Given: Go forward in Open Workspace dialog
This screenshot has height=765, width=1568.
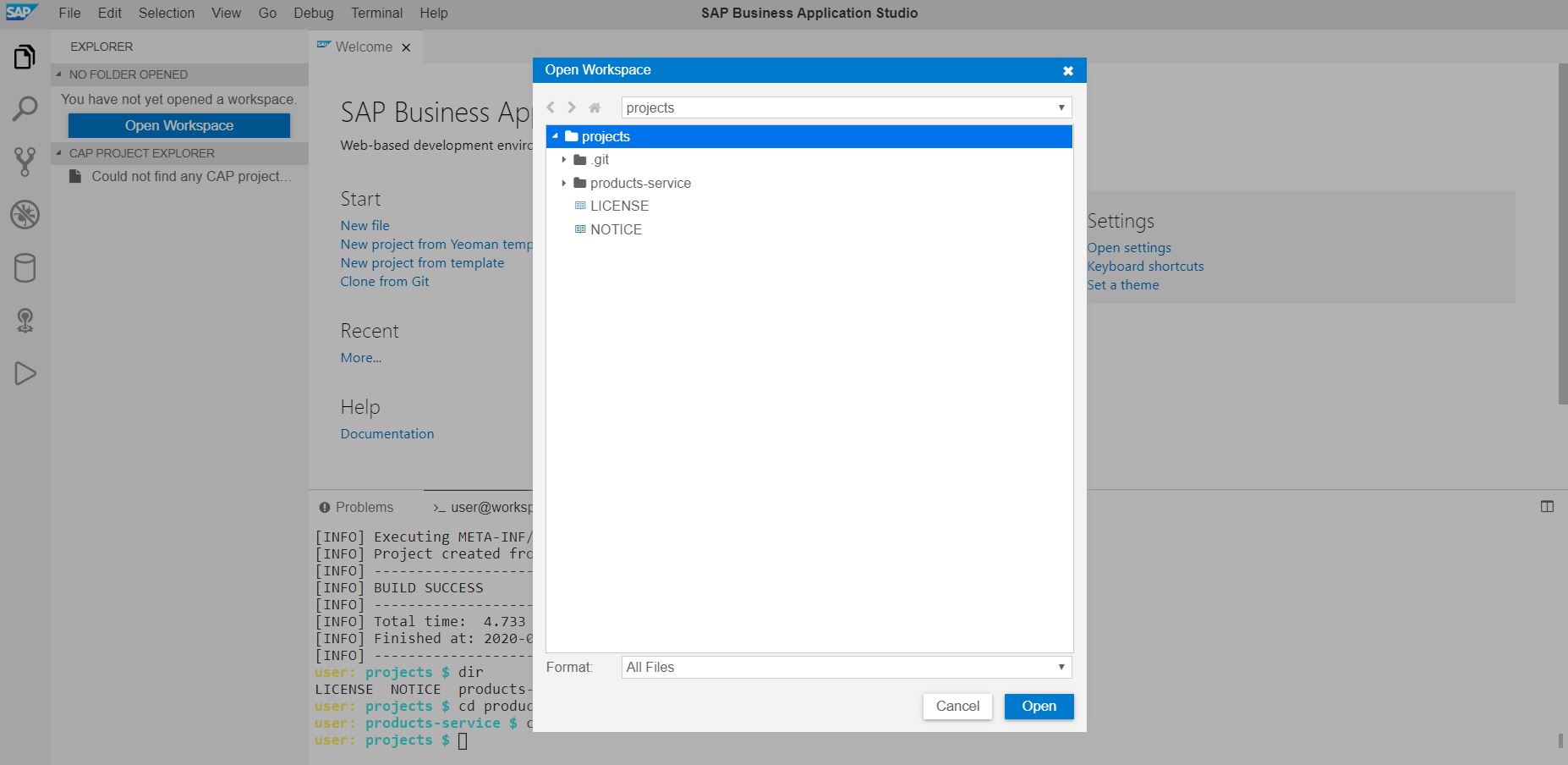Looking at the screenshot, I should tap(572, 107).
